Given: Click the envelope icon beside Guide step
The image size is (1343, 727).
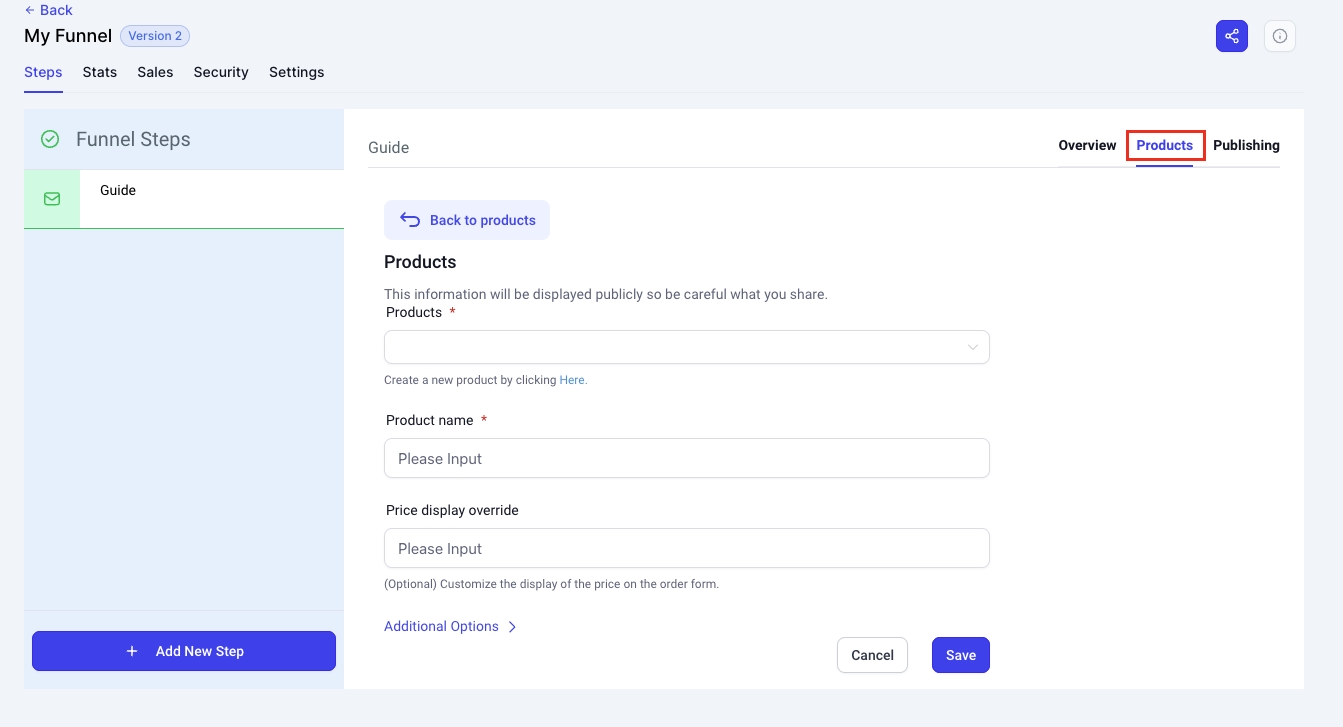Looking at the screenshot, I should tap(52, 199).
